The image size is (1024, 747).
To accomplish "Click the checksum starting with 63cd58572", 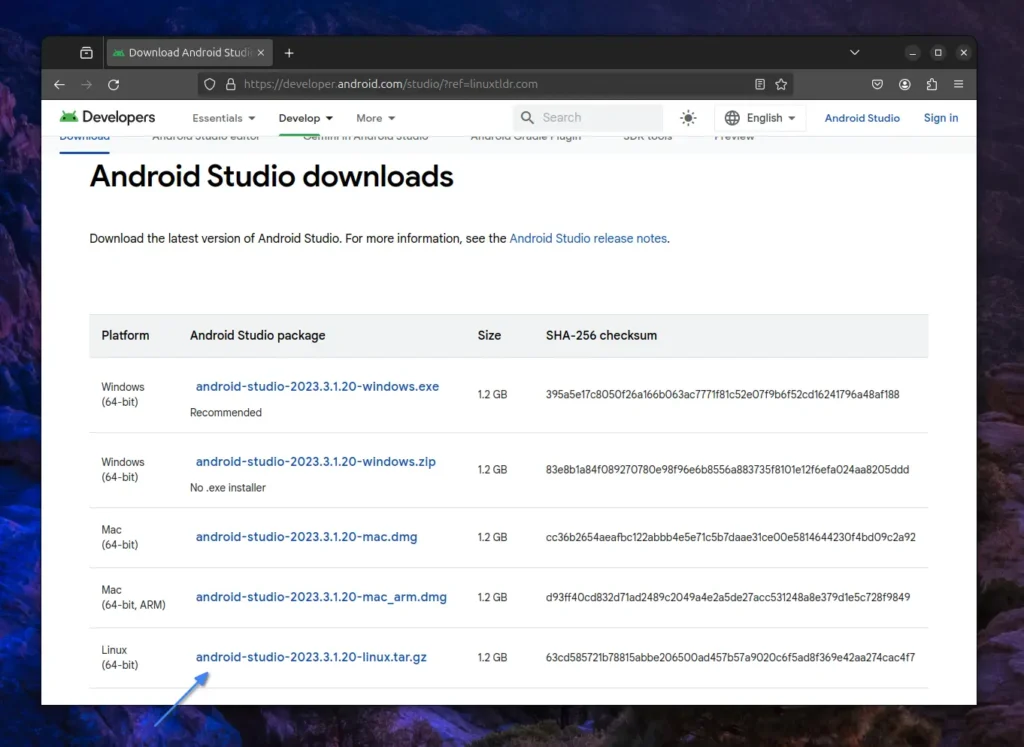I will tap(730, 658).
